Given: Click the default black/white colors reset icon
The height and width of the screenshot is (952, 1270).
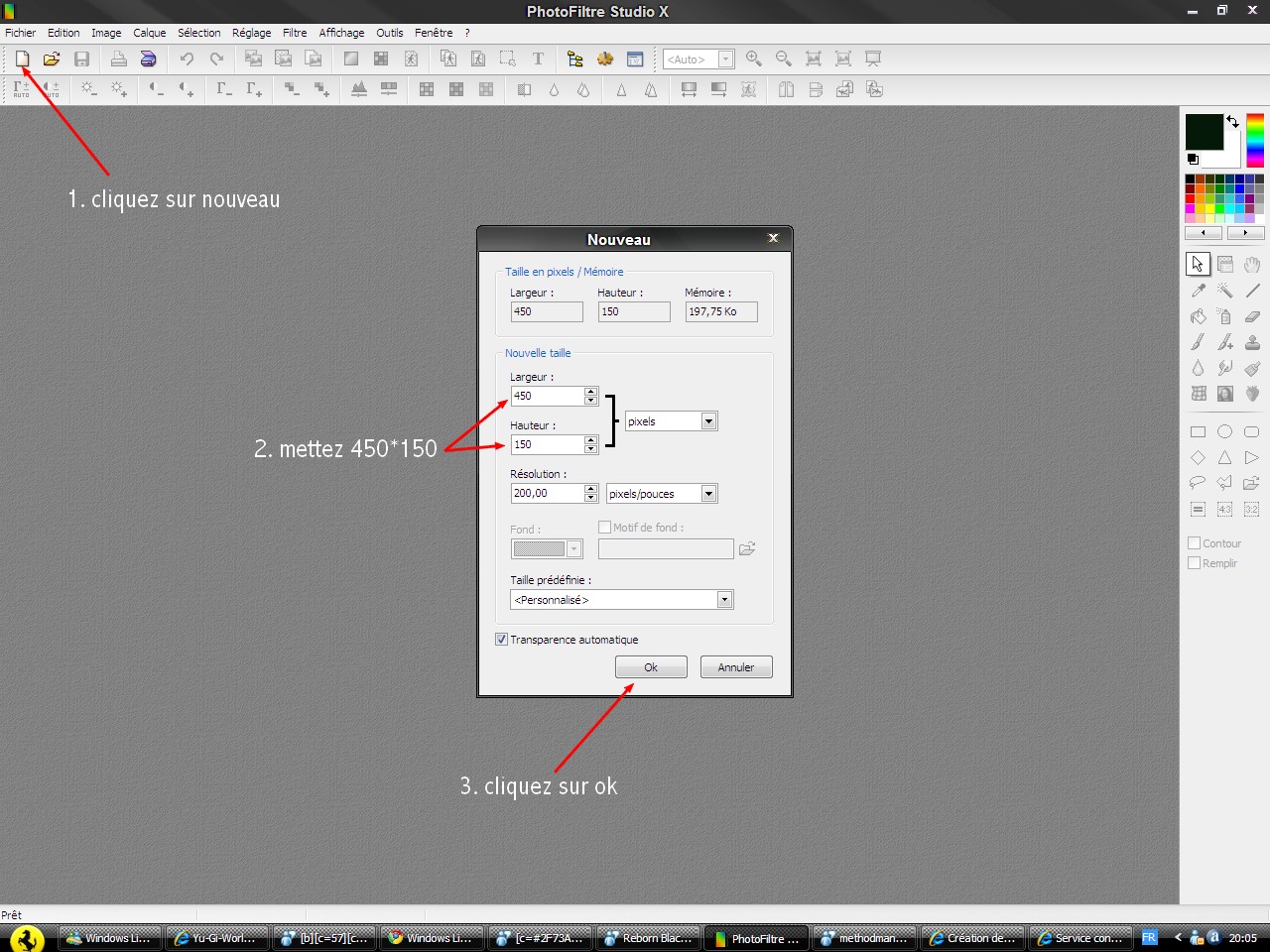Looking at the screenshot, I should [1193, 159].
